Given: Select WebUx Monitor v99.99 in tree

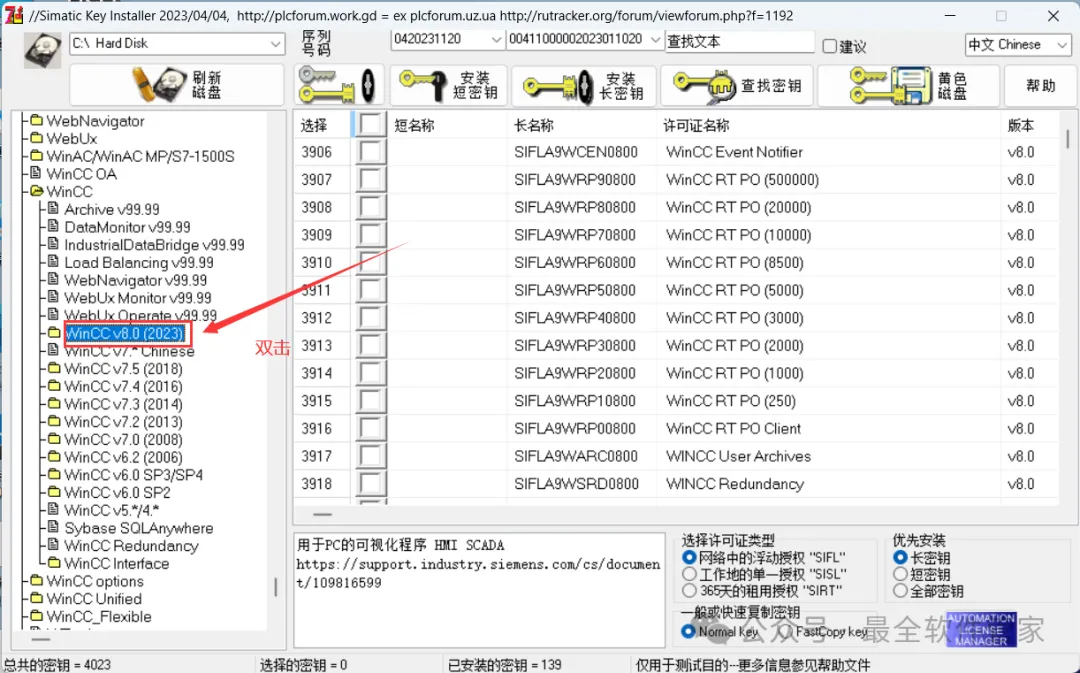Looking at the screenshot, I should [x=138, y=298].
